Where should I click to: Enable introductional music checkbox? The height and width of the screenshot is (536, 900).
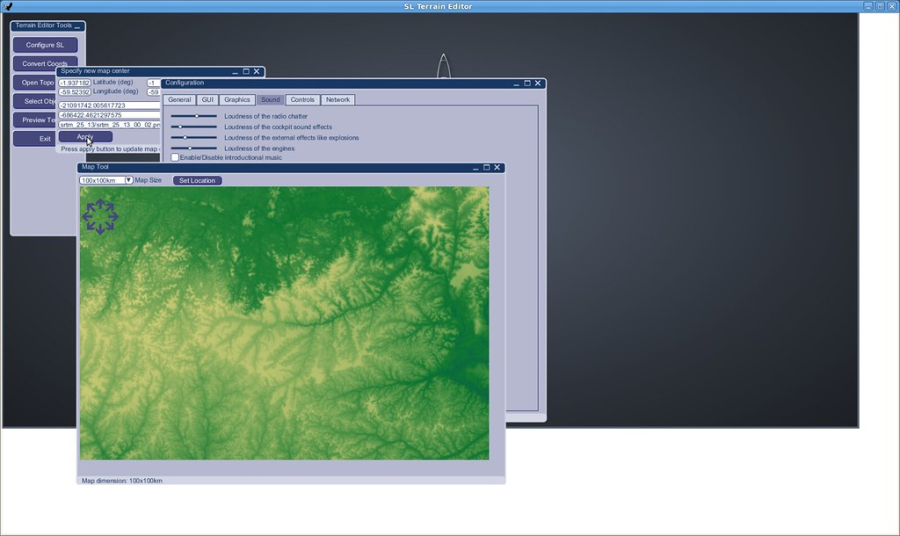[x=175, y=157]
